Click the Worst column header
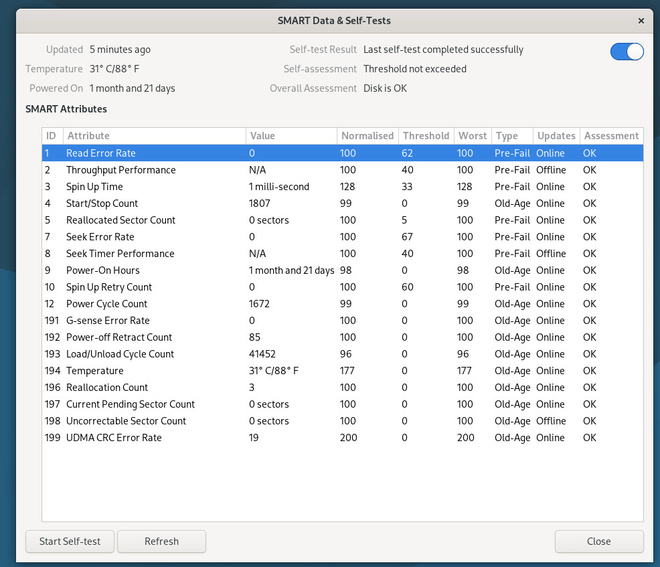Viewport: 660px width, 567px height. 473,136
